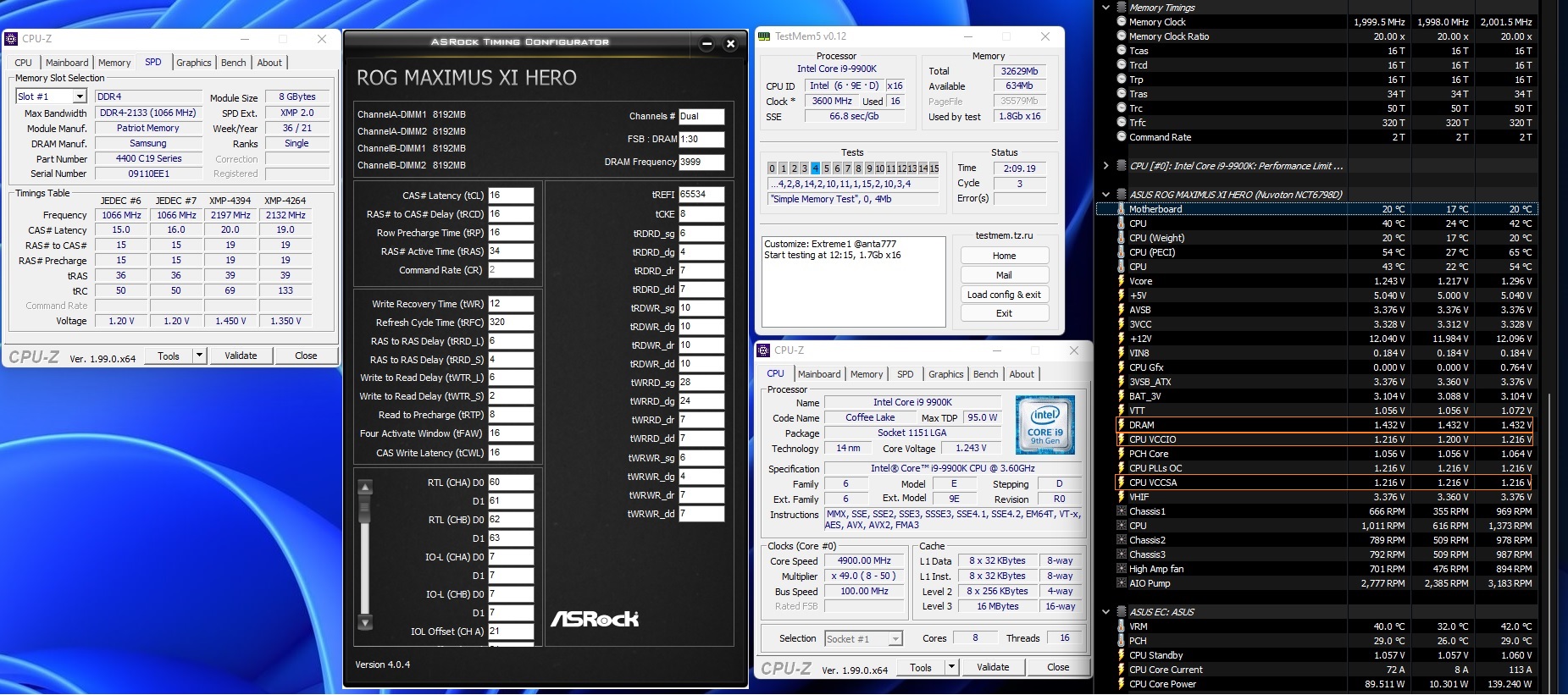Open Mainboard tab in SPD CPU-Z window

[x=67, y=63]
